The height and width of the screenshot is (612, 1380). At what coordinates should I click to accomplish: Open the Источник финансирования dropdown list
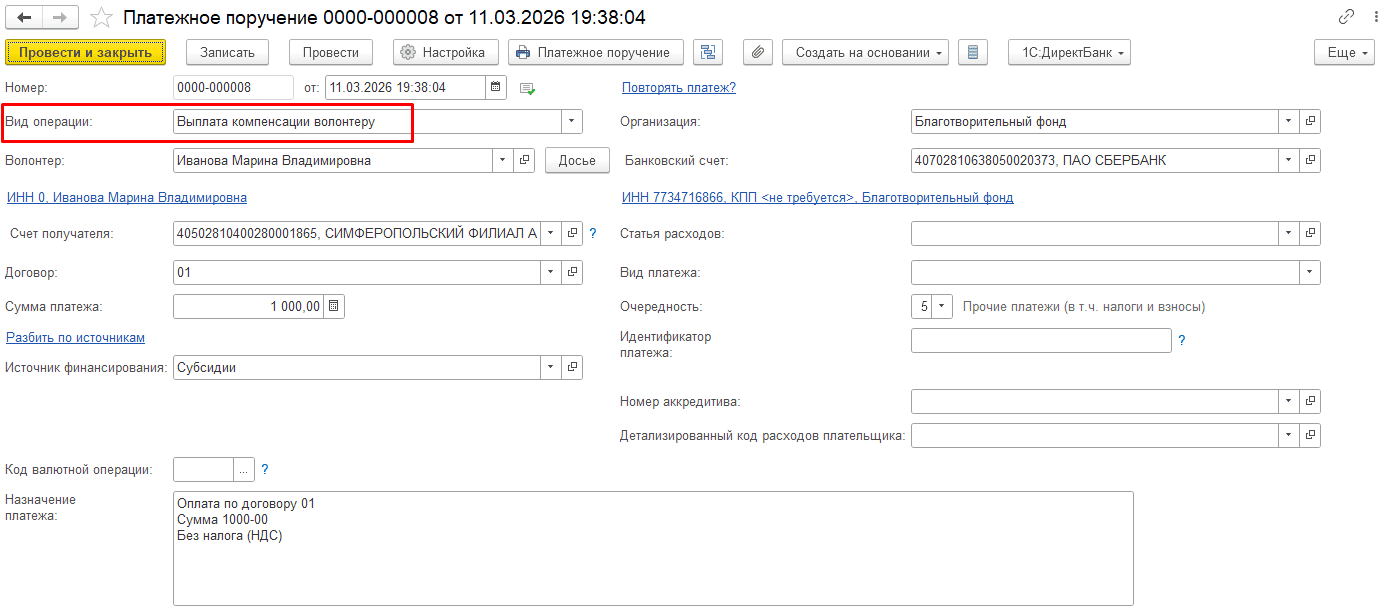(551, 367)
